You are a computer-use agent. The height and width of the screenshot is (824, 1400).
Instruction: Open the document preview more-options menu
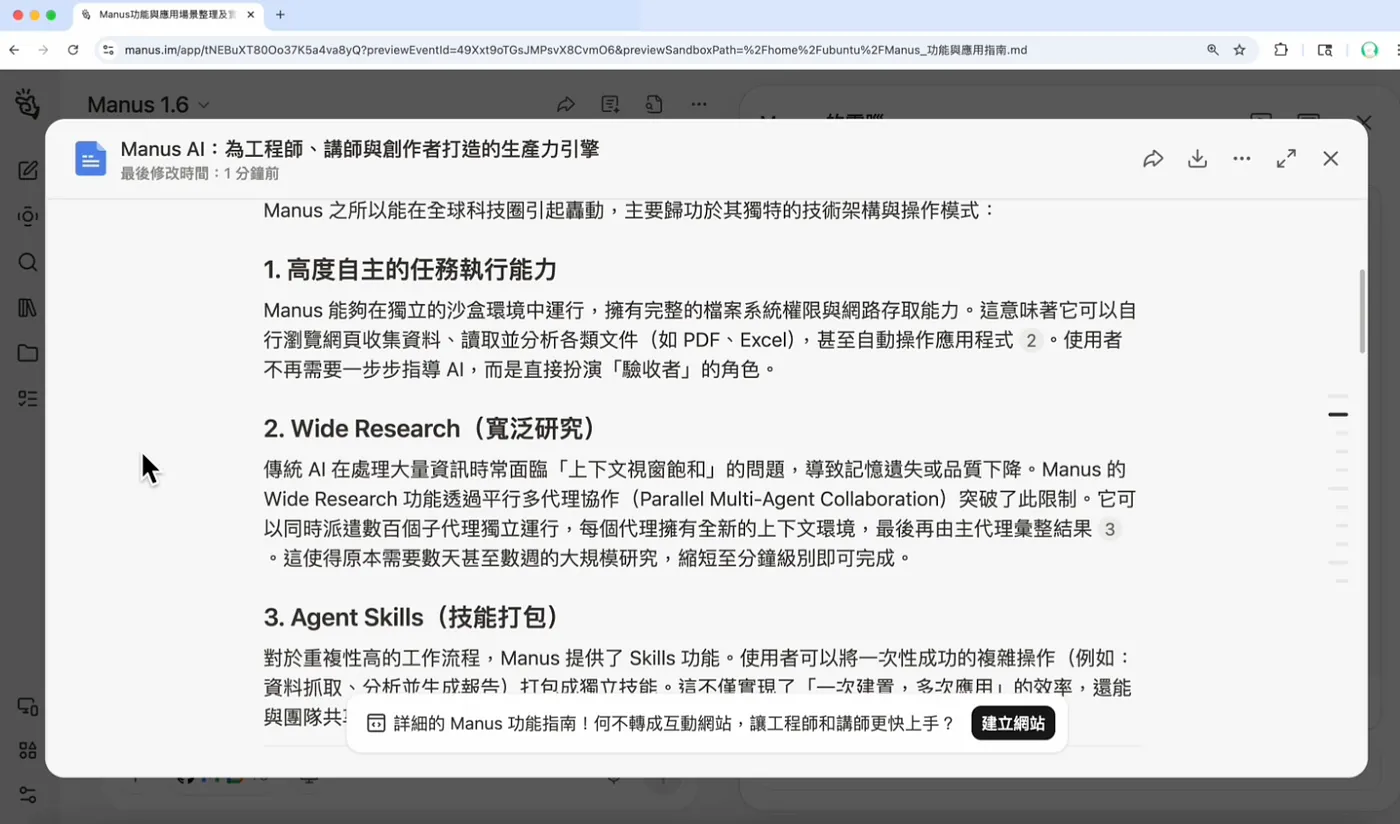[1242, 159]
